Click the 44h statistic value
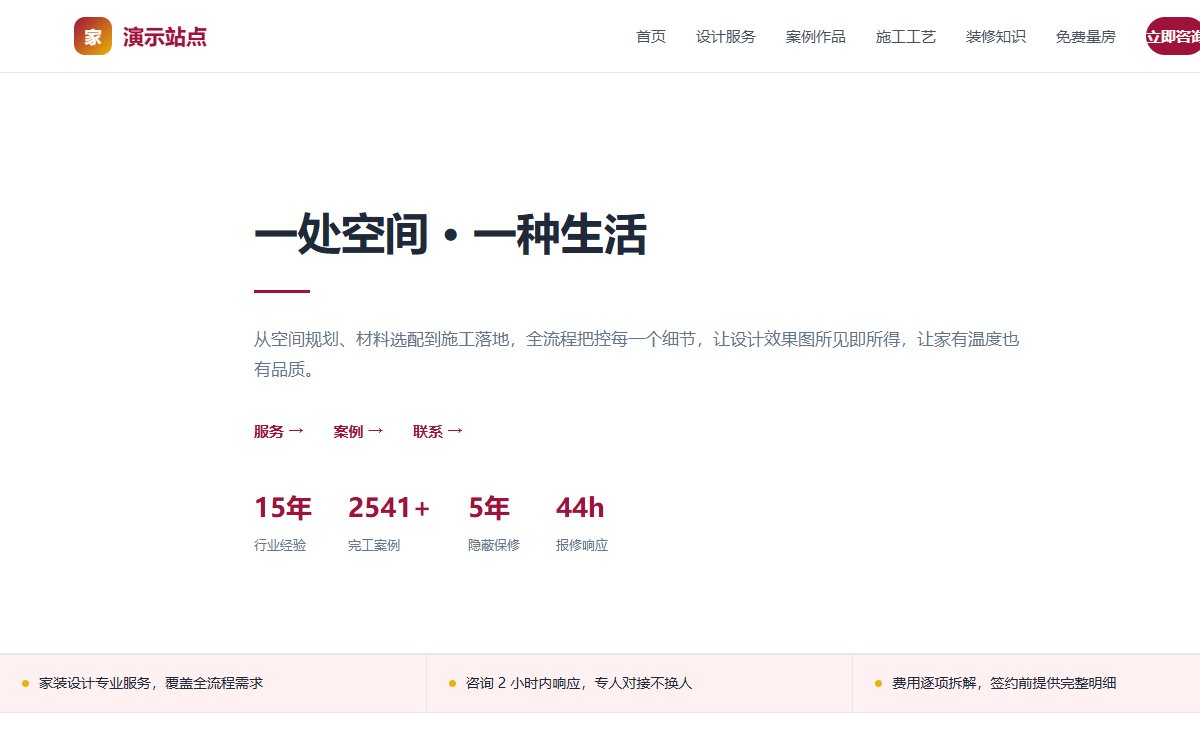The width and height of the screenshot is (1200, 750). [580, 508]
